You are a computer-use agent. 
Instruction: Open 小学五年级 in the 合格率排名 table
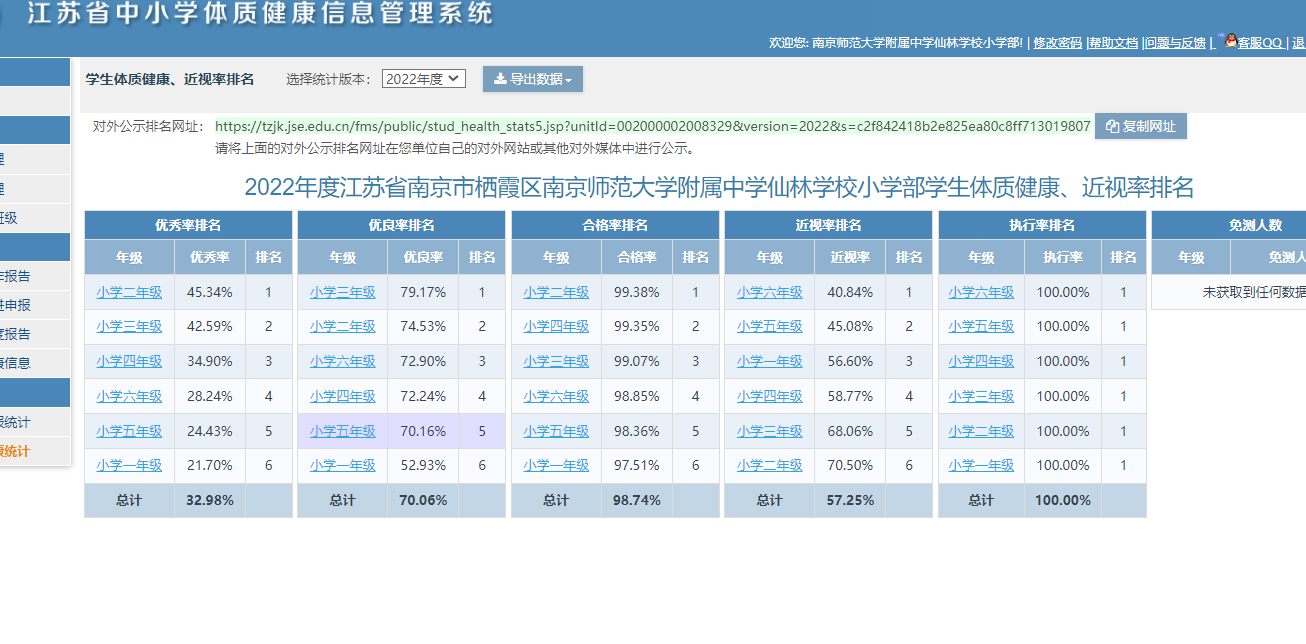tap(556, 431)
